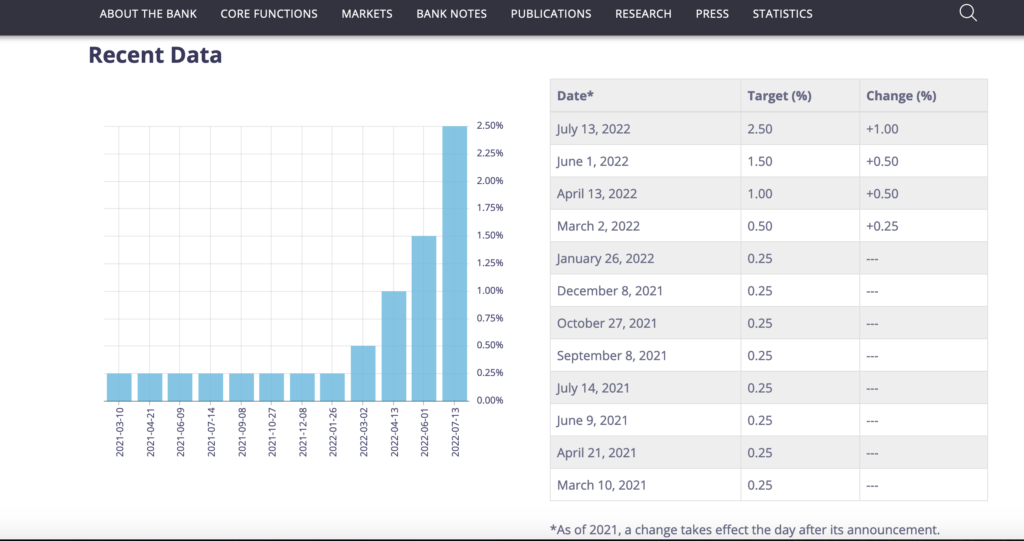Select the March 2, 2022 date cell
The image size is (1024, 541).
[645, 226]
